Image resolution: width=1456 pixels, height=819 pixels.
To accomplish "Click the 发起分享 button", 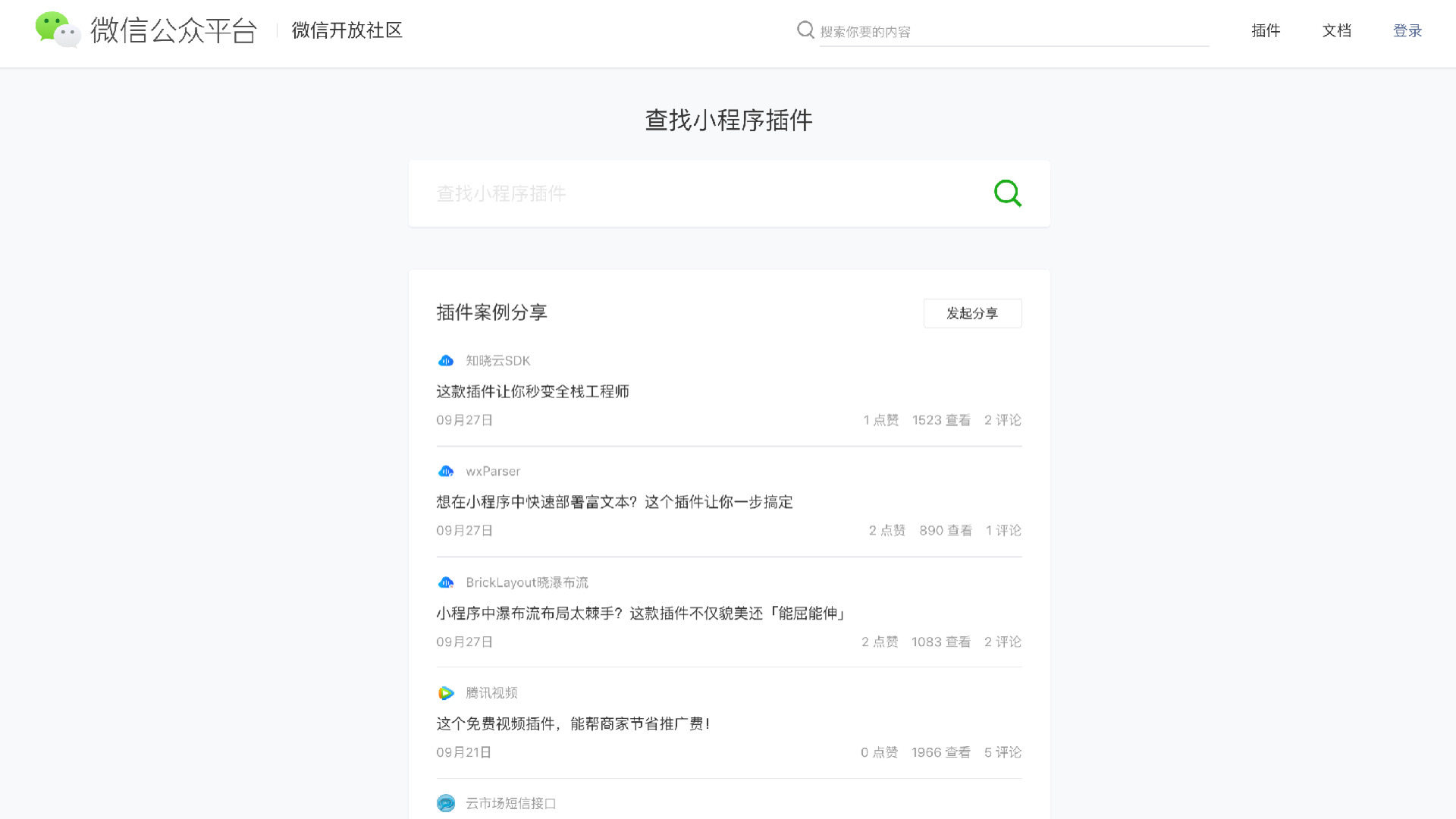I will click(972, 313).
